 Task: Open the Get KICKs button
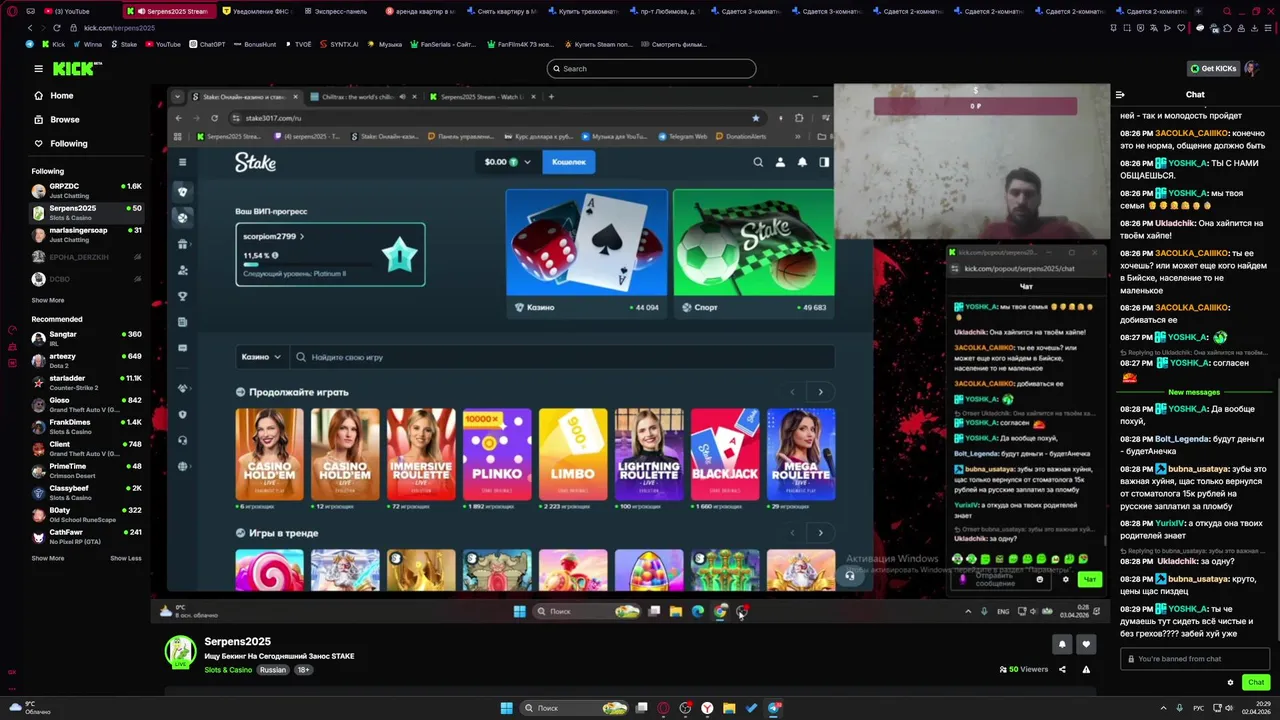point(1213,69)
